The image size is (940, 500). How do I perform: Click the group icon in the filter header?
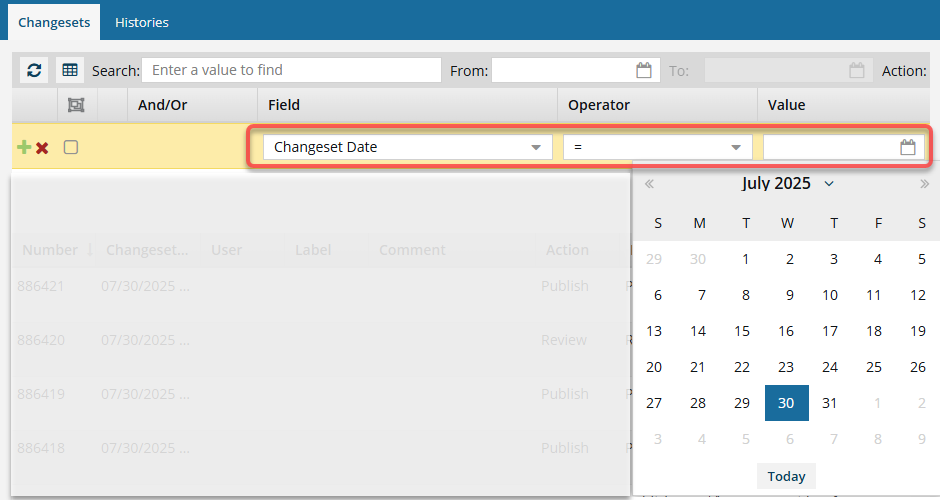point(75,104)
